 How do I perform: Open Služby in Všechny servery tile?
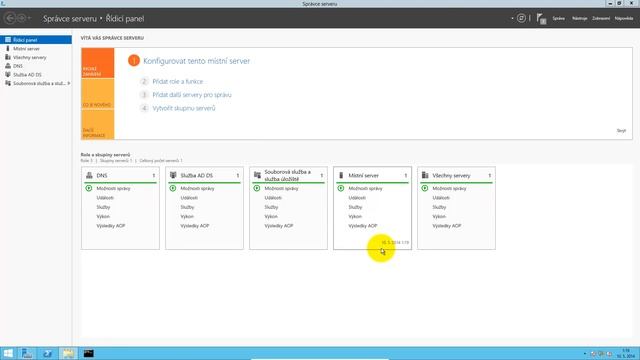point(439,207)
